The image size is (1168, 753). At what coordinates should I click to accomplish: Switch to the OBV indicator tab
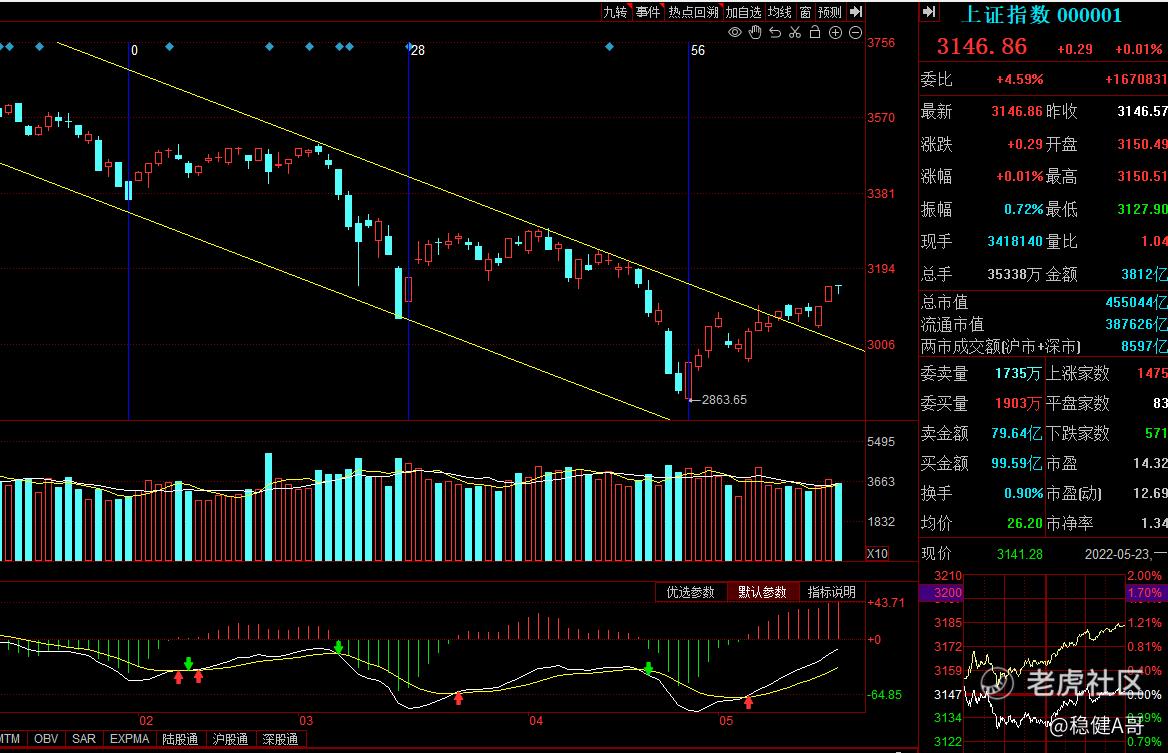pos(46,739)
